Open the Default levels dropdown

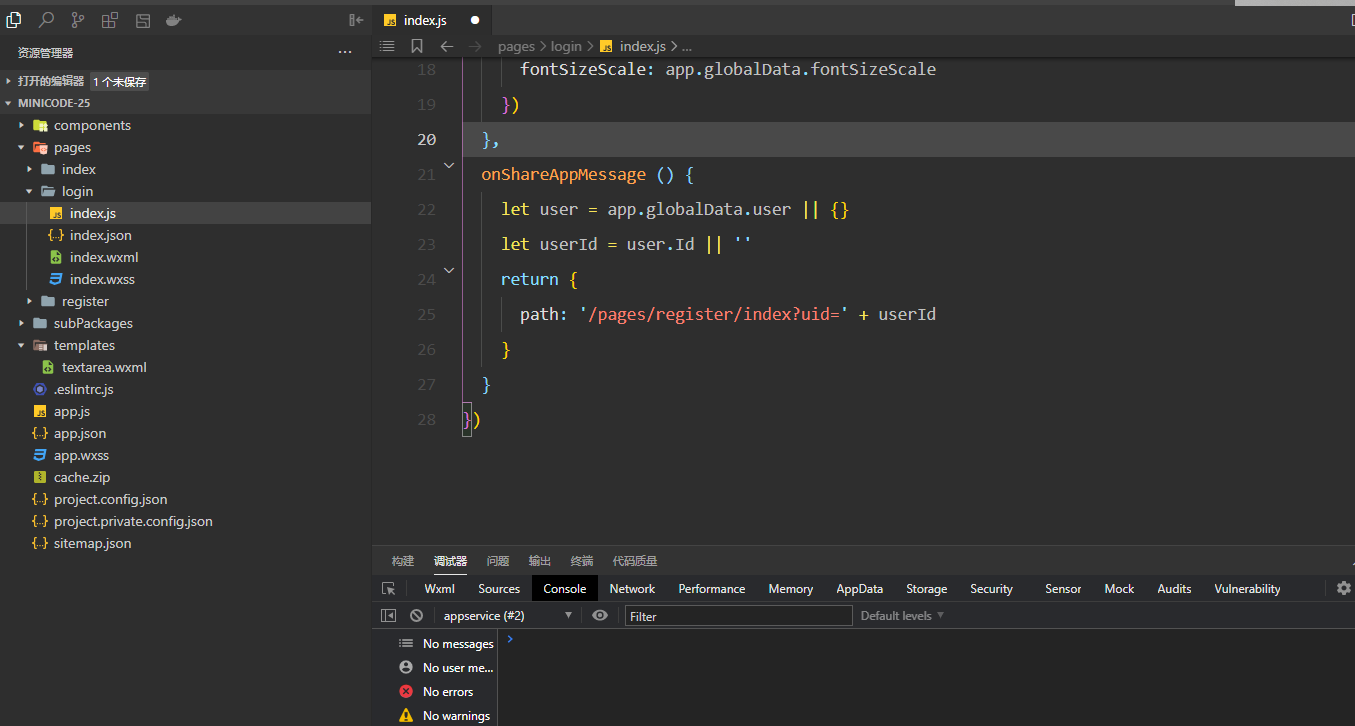click(902, 616)
